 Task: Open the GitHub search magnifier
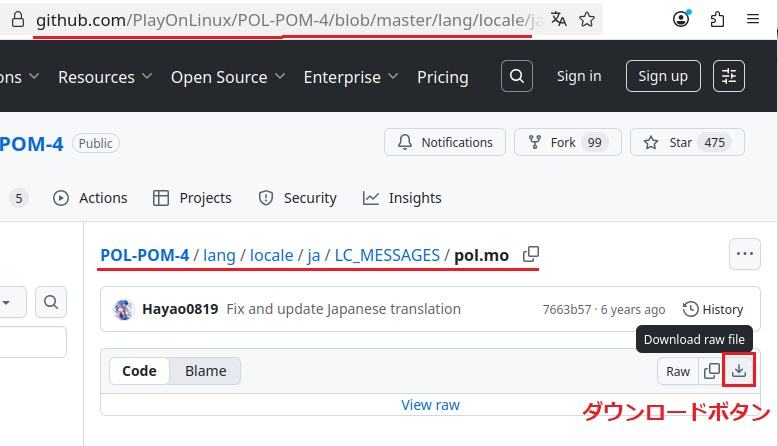coord(516,76)
